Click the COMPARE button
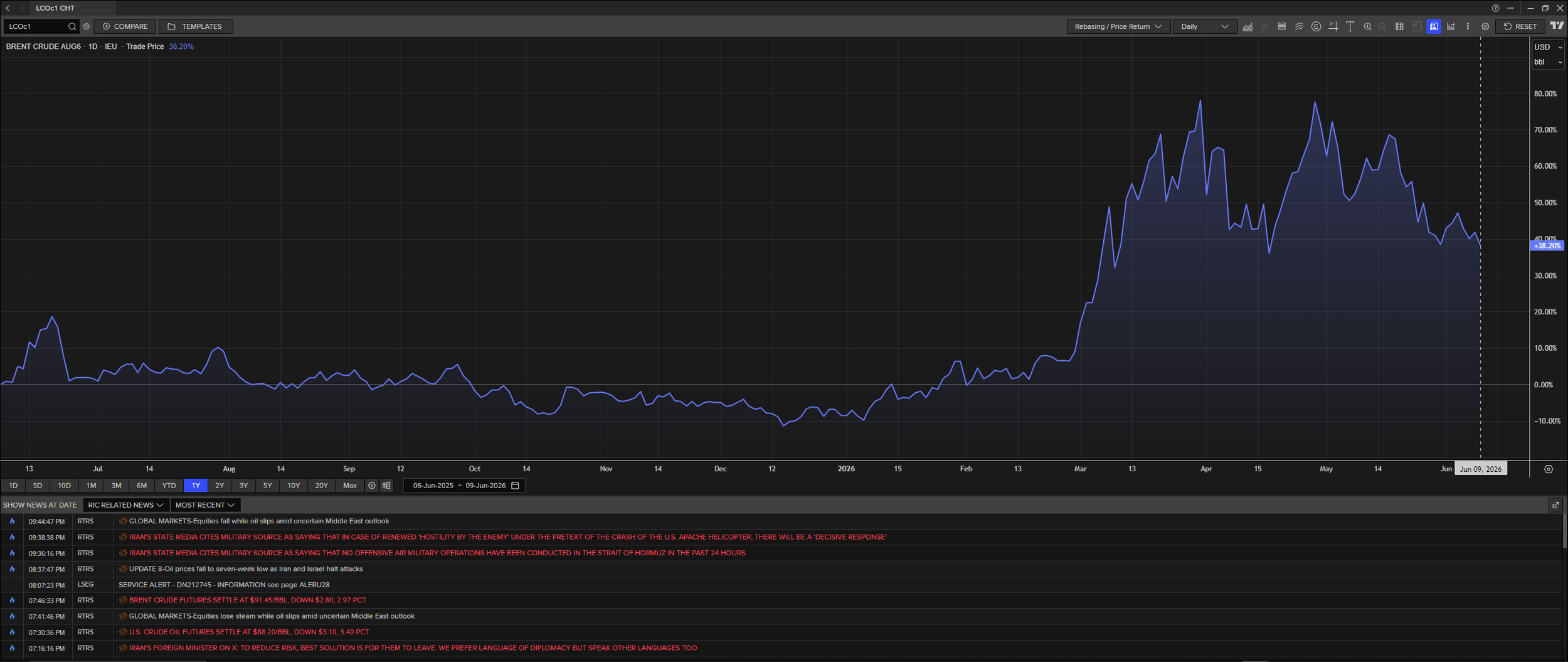 point(125,26)
